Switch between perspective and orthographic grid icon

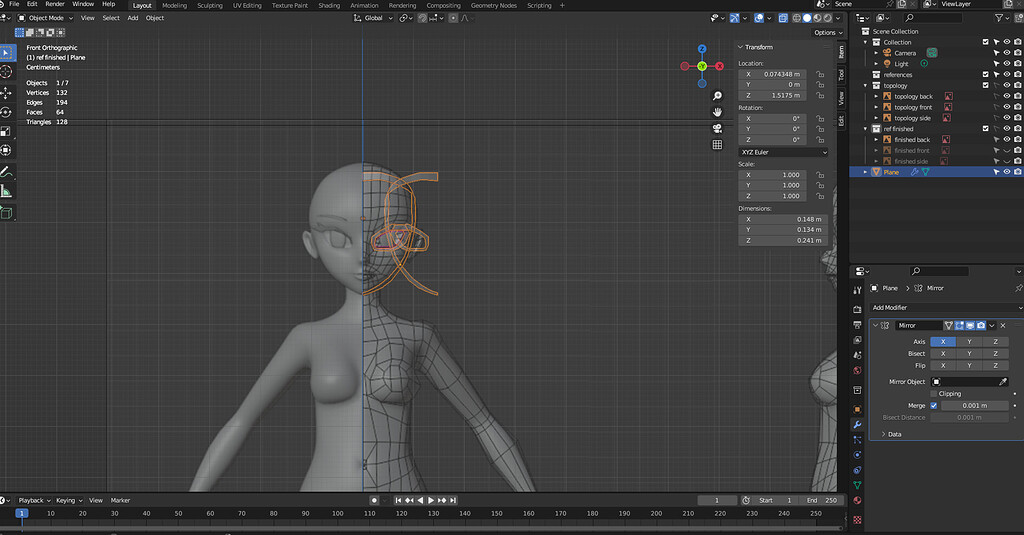[x=717, y=145]
